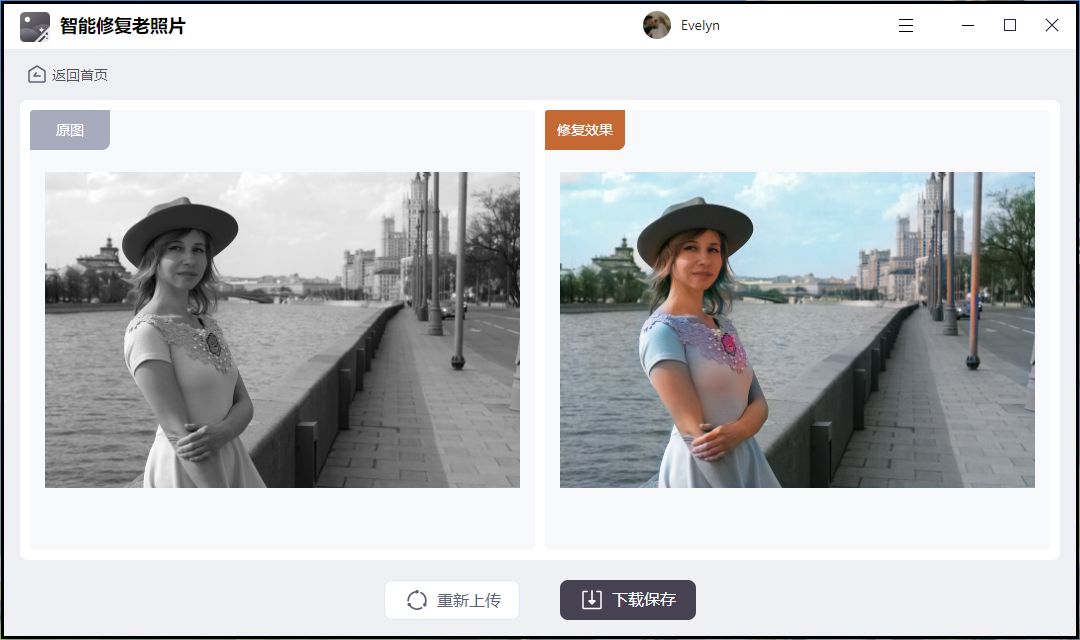Image resolution: width=1080 pixels, height=640 pixels.
Task: Select the 原图 label tab
Action: tap(70, 130)
